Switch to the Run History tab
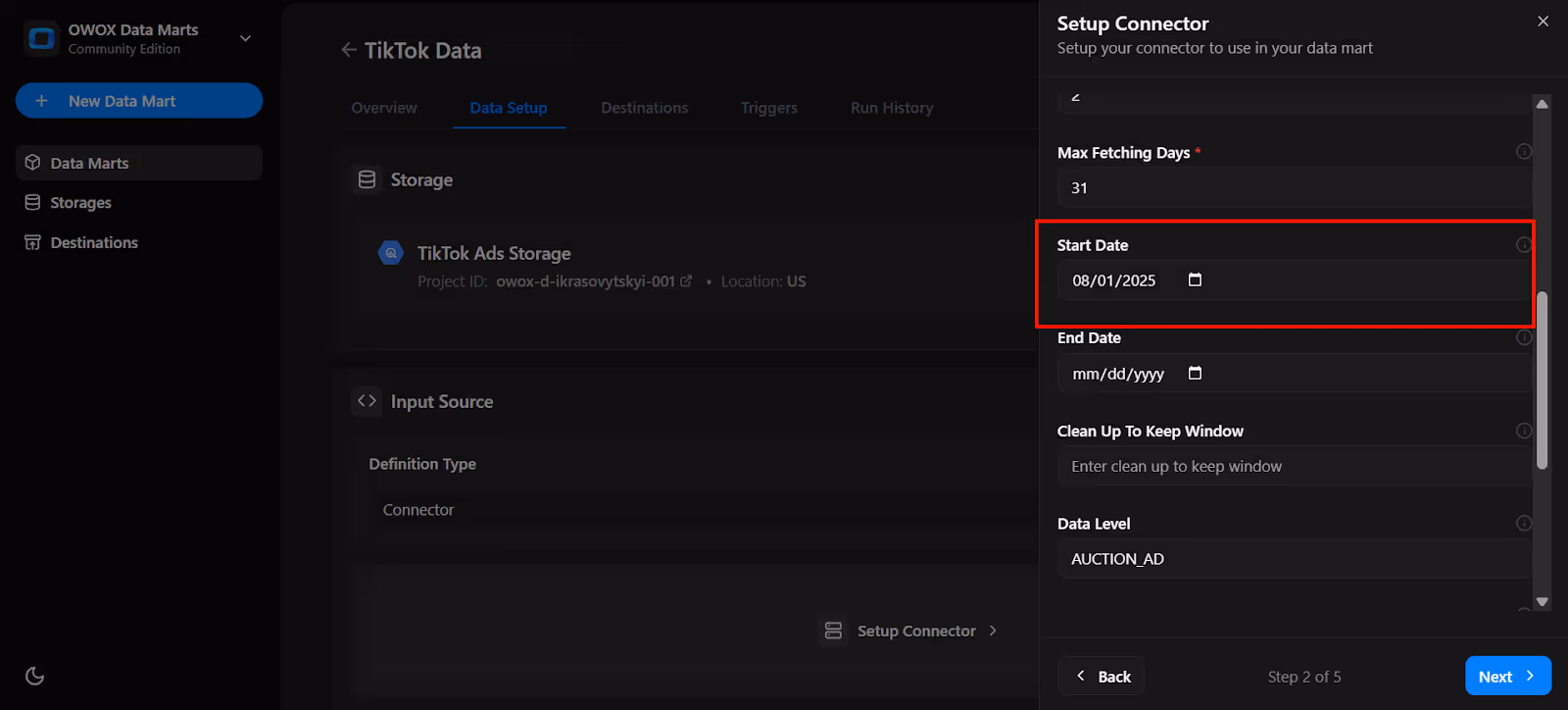Screen dimensions: 1568x710 pos(892,108)
